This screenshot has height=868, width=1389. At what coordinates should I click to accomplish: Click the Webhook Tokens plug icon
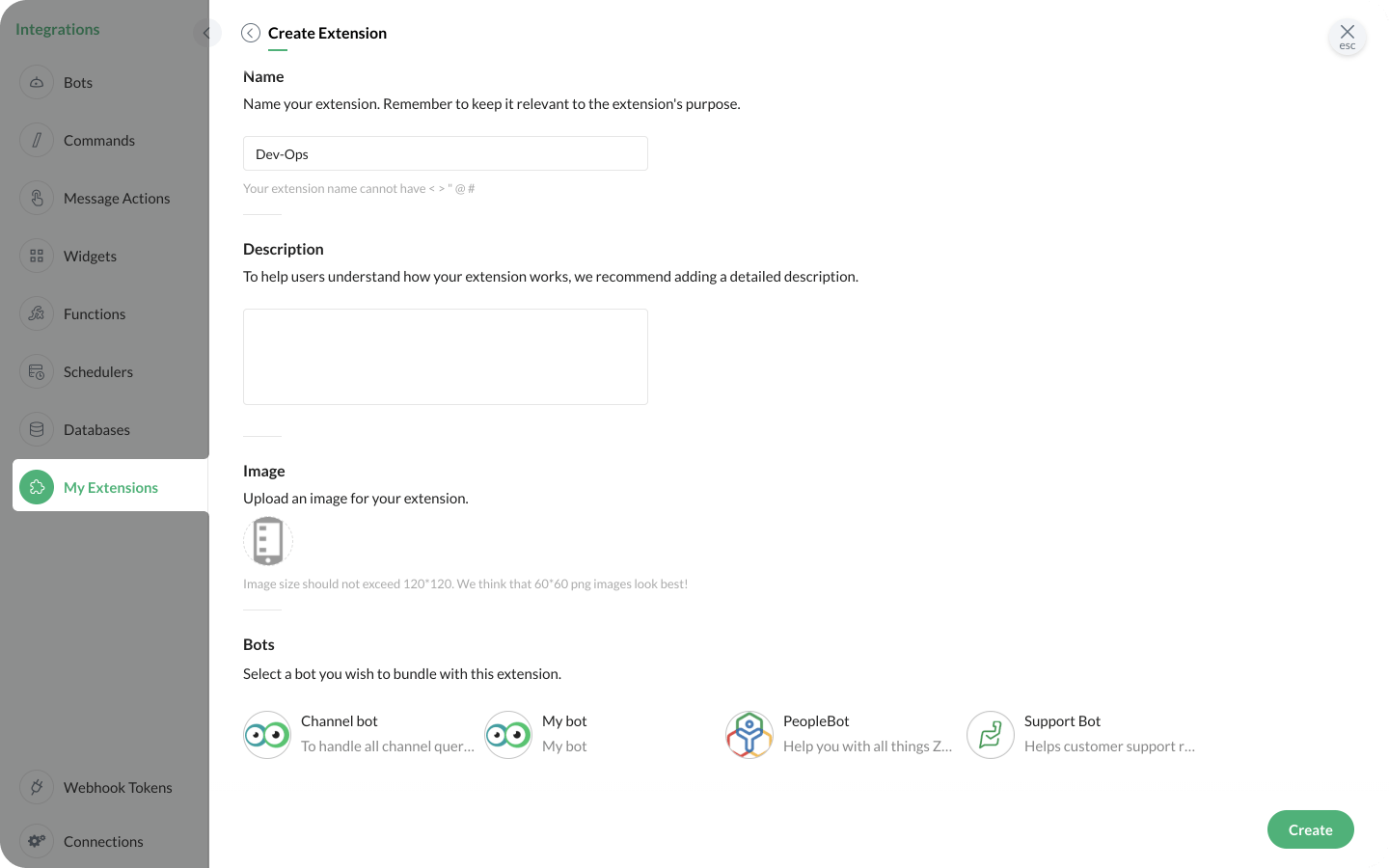[37, 787]
